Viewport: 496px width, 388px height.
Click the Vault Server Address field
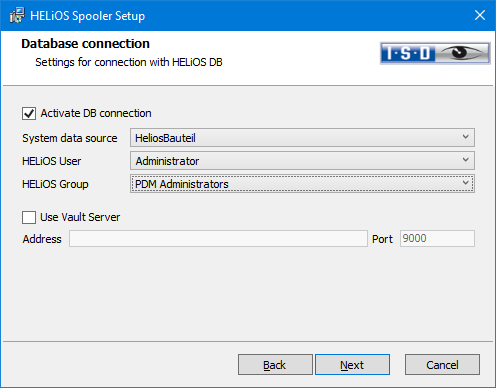tap(218, 239)
